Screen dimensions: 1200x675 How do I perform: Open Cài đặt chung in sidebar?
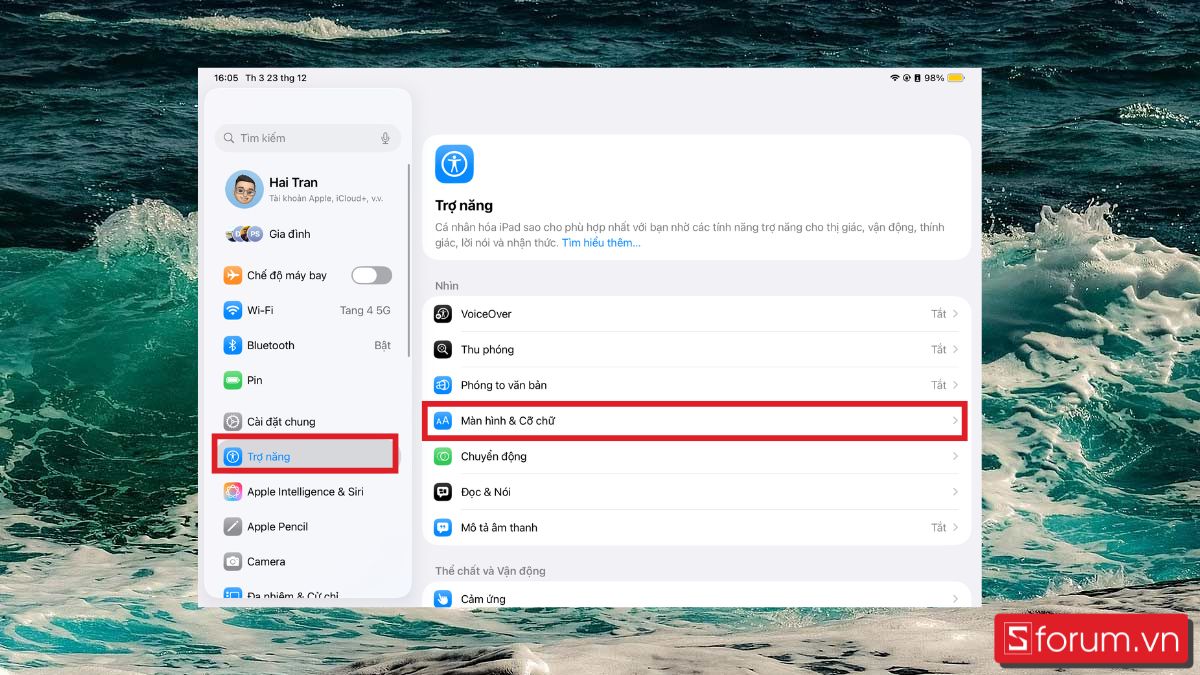click(x=308, y=422)
